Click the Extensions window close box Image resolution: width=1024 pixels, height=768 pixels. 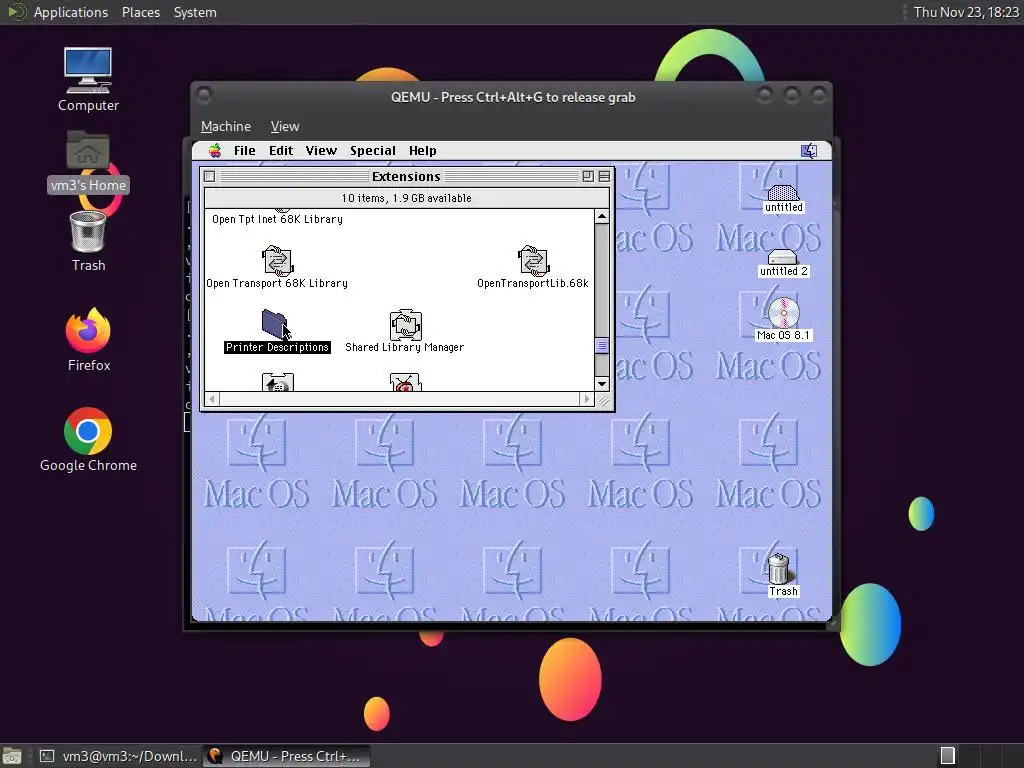210,176
